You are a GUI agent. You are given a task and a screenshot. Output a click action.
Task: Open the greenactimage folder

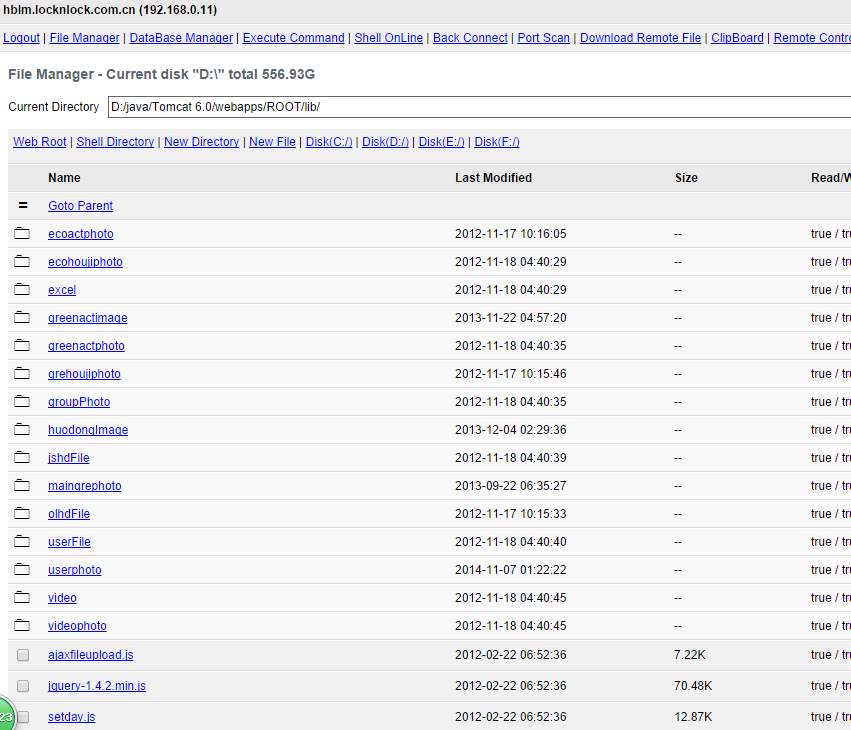[x=88, y=318]
